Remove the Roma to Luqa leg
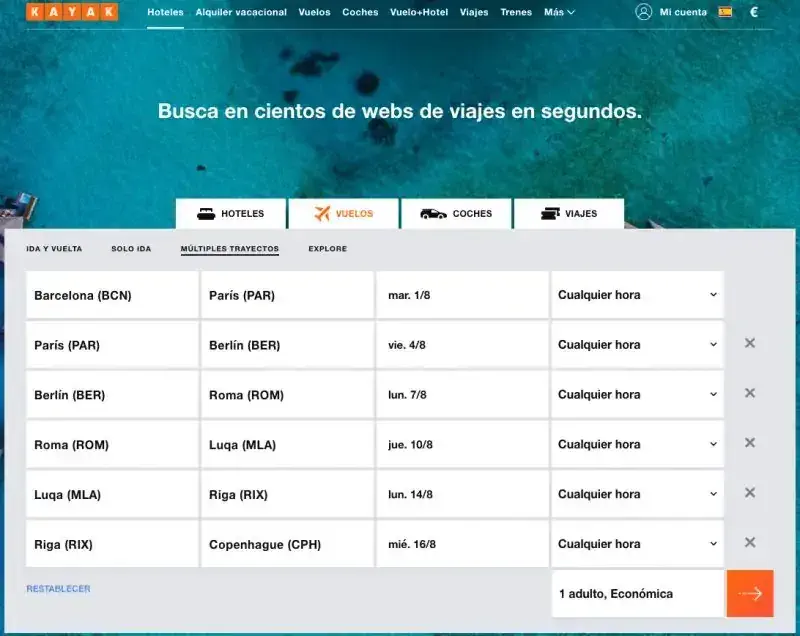The width and height of the screenshot is (800, 636). pos(749,442)
